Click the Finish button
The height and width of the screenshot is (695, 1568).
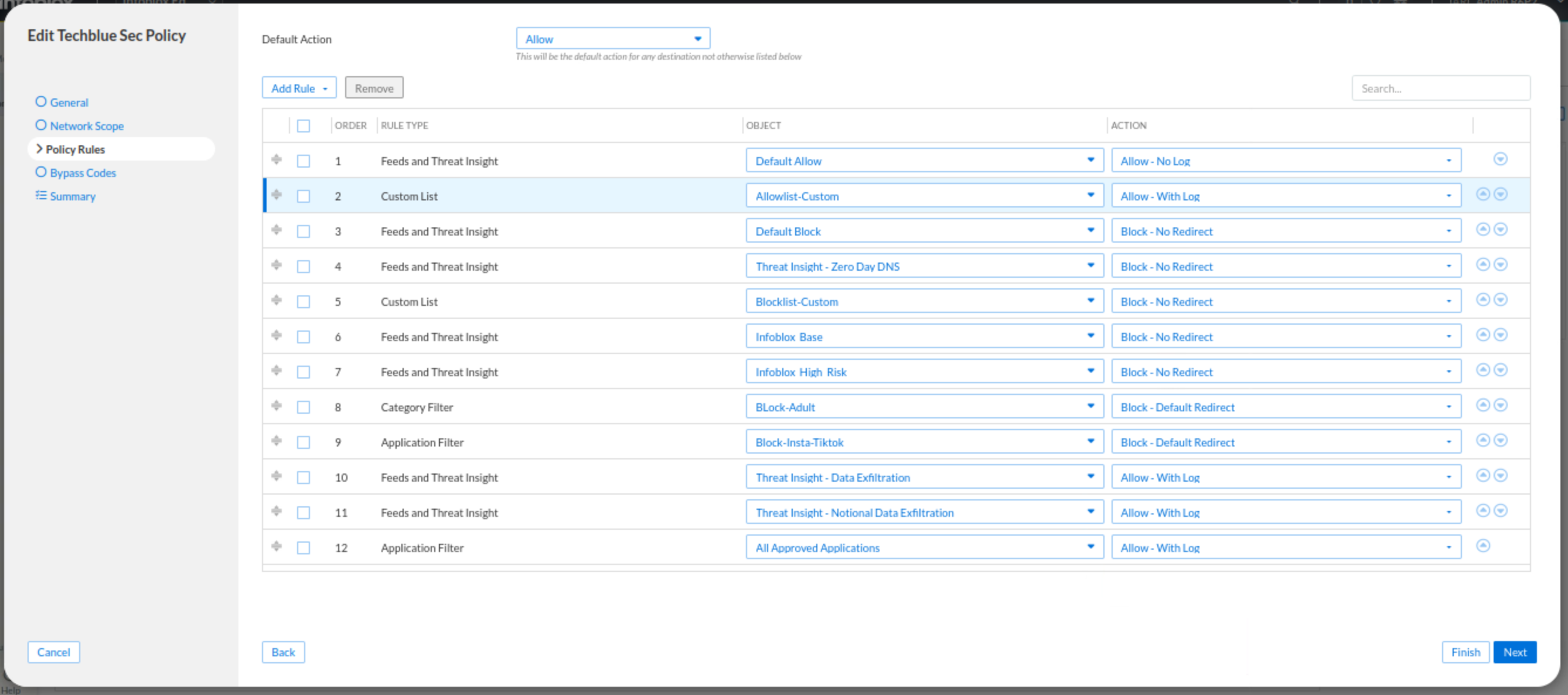pyautogui.click(x=1464, y=652)
